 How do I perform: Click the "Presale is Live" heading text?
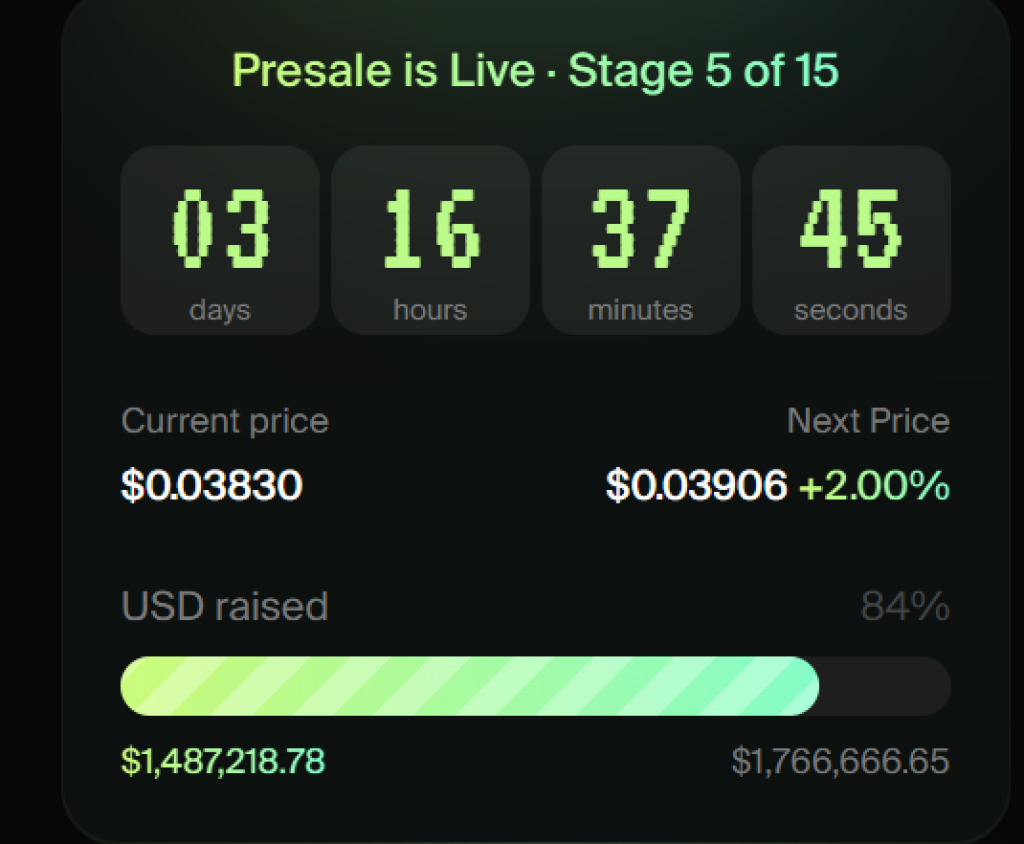pyautogui.click(x=383, y=71)
